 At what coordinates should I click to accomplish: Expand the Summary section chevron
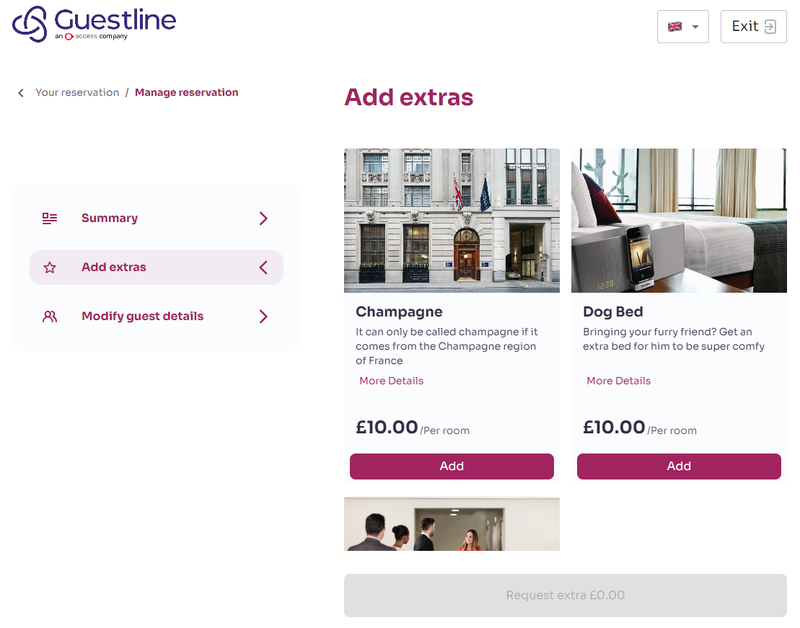[x=263, y=218]
